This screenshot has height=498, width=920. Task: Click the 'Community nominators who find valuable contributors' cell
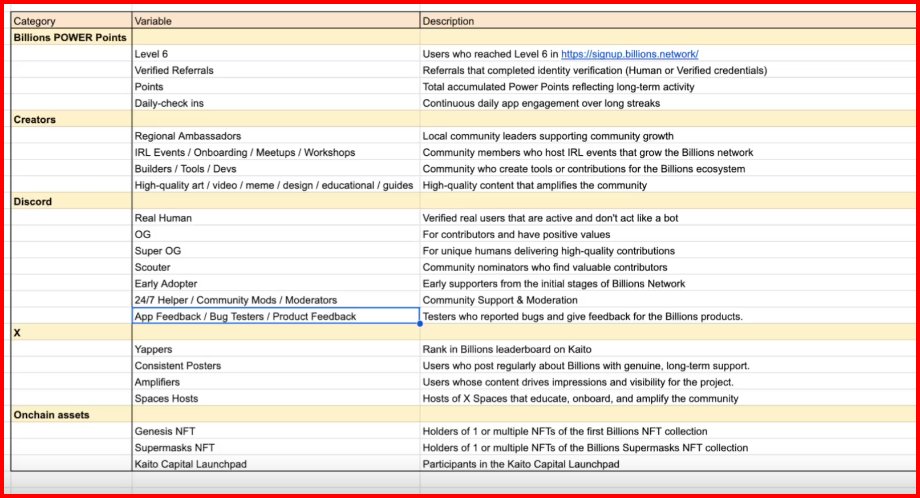coord(668,267)
